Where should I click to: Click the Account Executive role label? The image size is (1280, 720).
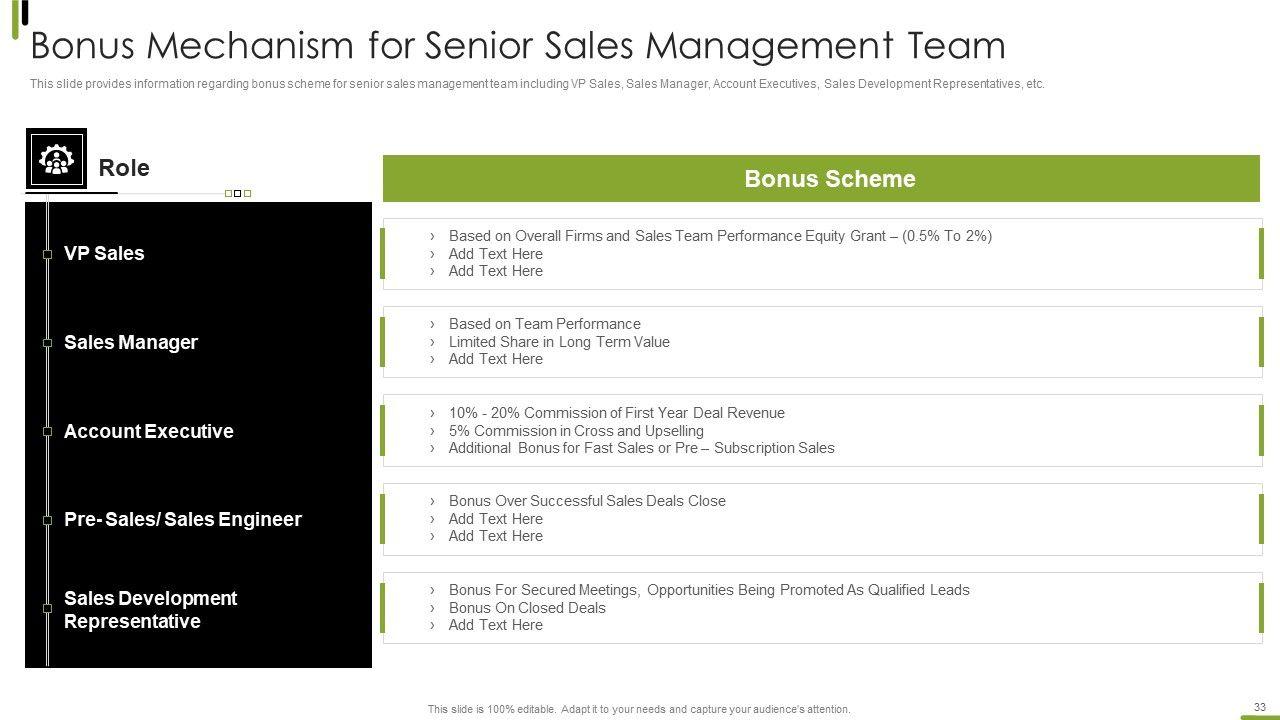[x=149, y=432]
